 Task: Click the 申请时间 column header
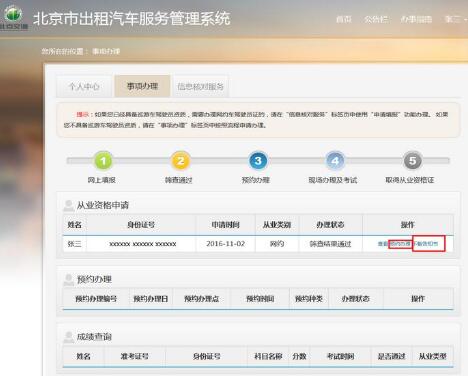coord(226,225)
